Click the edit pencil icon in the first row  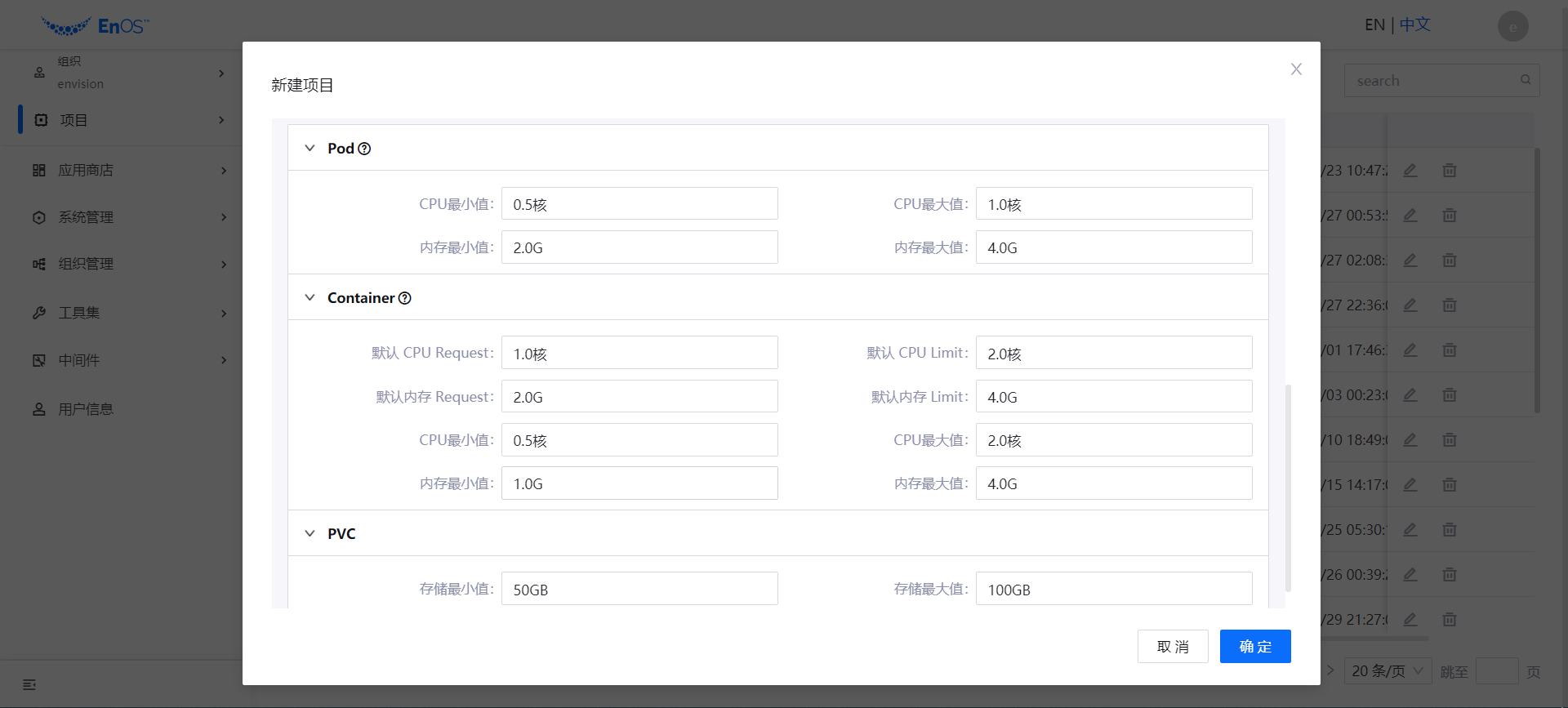(1410, 171)
